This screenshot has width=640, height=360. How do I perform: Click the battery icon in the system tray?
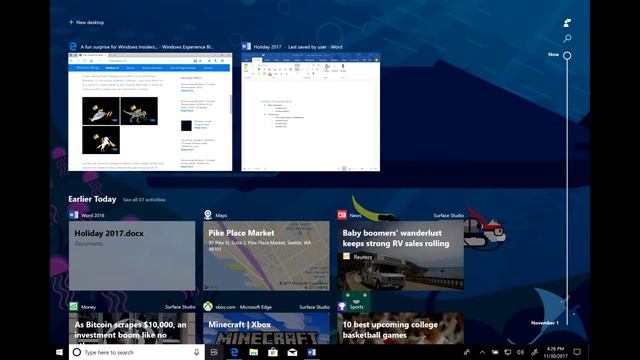495,352
